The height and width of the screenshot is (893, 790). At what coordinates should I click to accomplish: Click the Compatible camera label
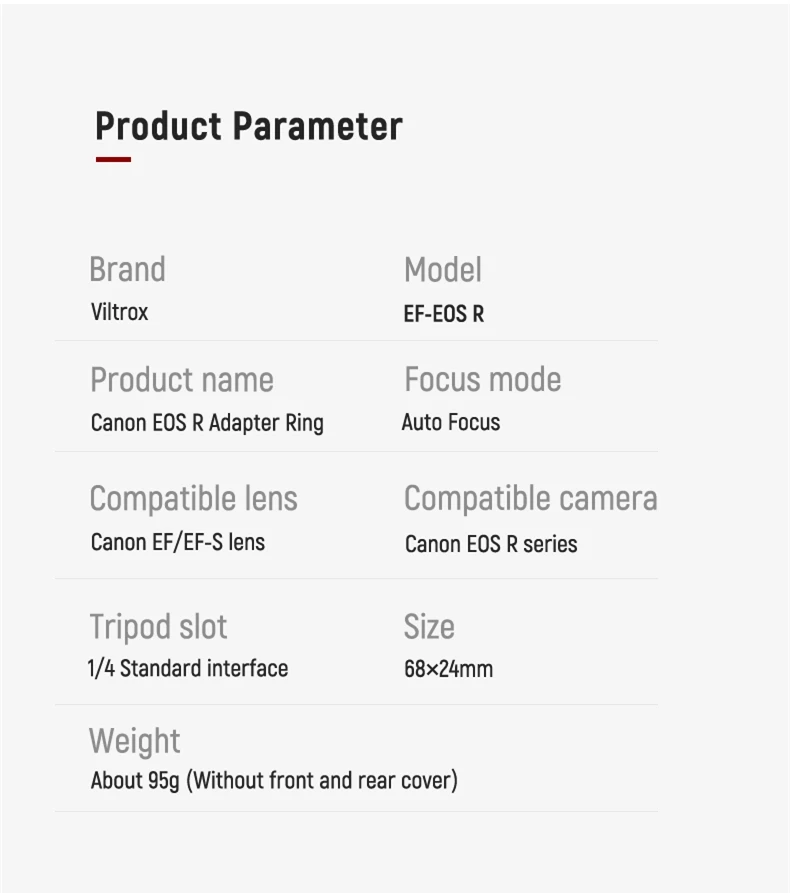[530, 498]
